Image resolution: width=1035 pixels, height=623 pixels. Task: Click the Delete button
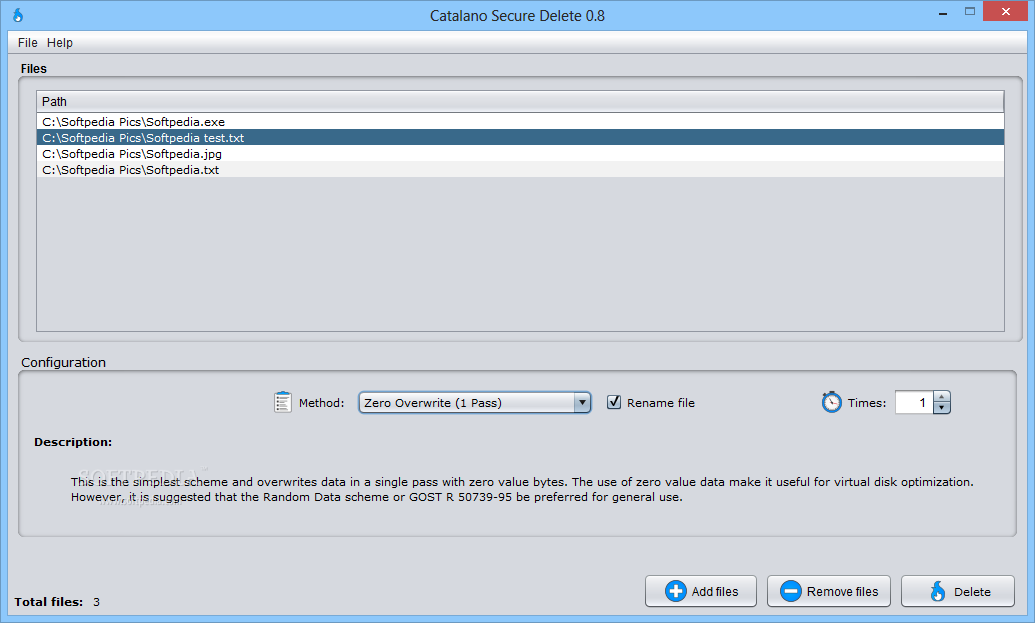pyautogui.click(x=958, y=591)
